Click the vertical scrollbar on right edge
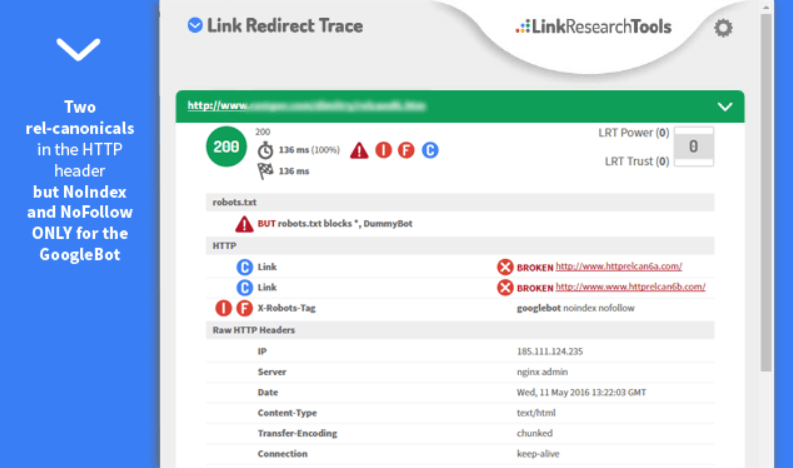This screenshot has height=468, width=793. [x=766, y=200]
